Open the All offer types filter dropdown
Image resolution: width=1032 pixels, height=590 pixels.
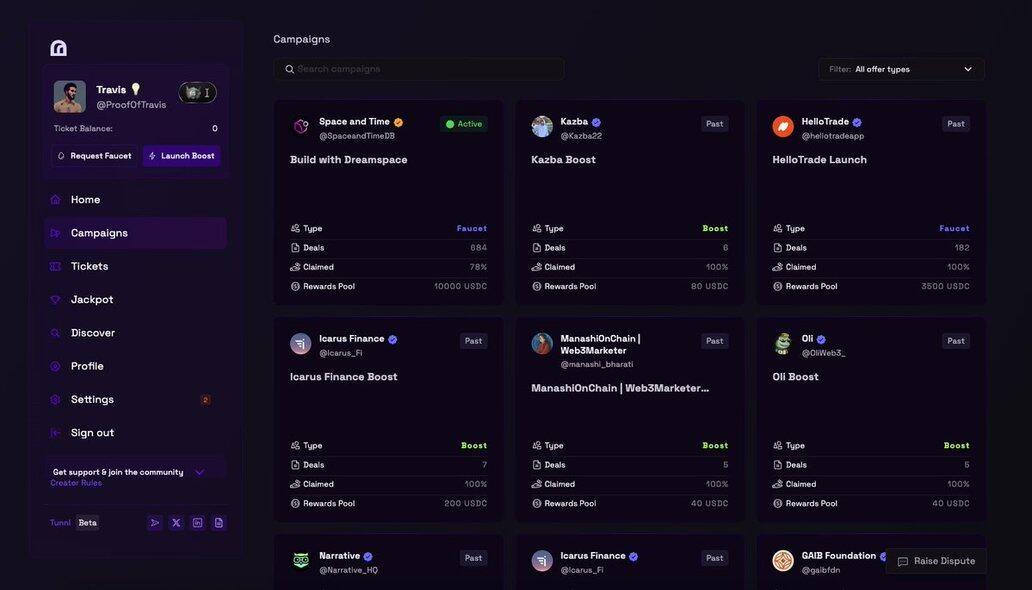[x=901, y=69]
